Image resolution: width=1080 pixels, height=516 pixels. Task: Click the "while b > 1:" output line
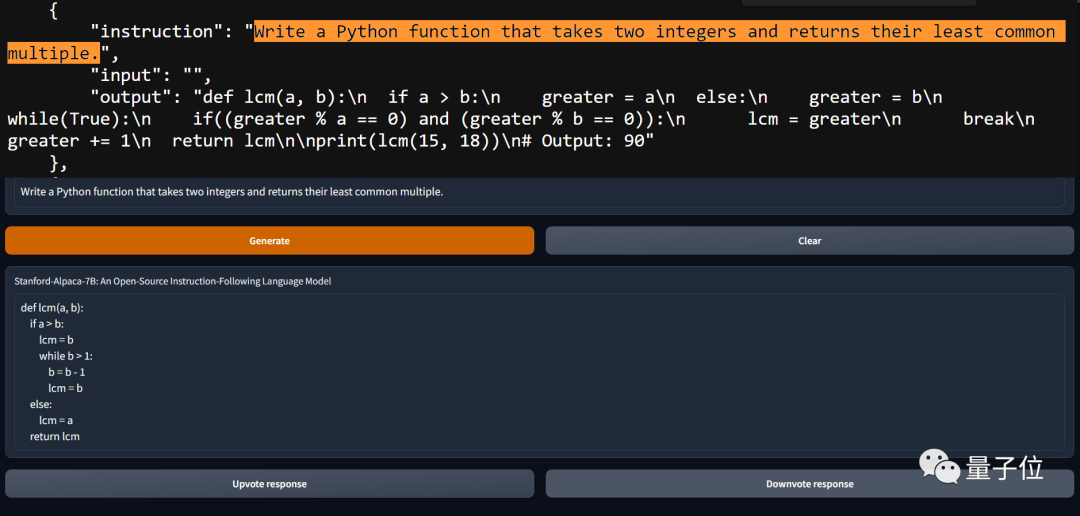click(66, 356)
